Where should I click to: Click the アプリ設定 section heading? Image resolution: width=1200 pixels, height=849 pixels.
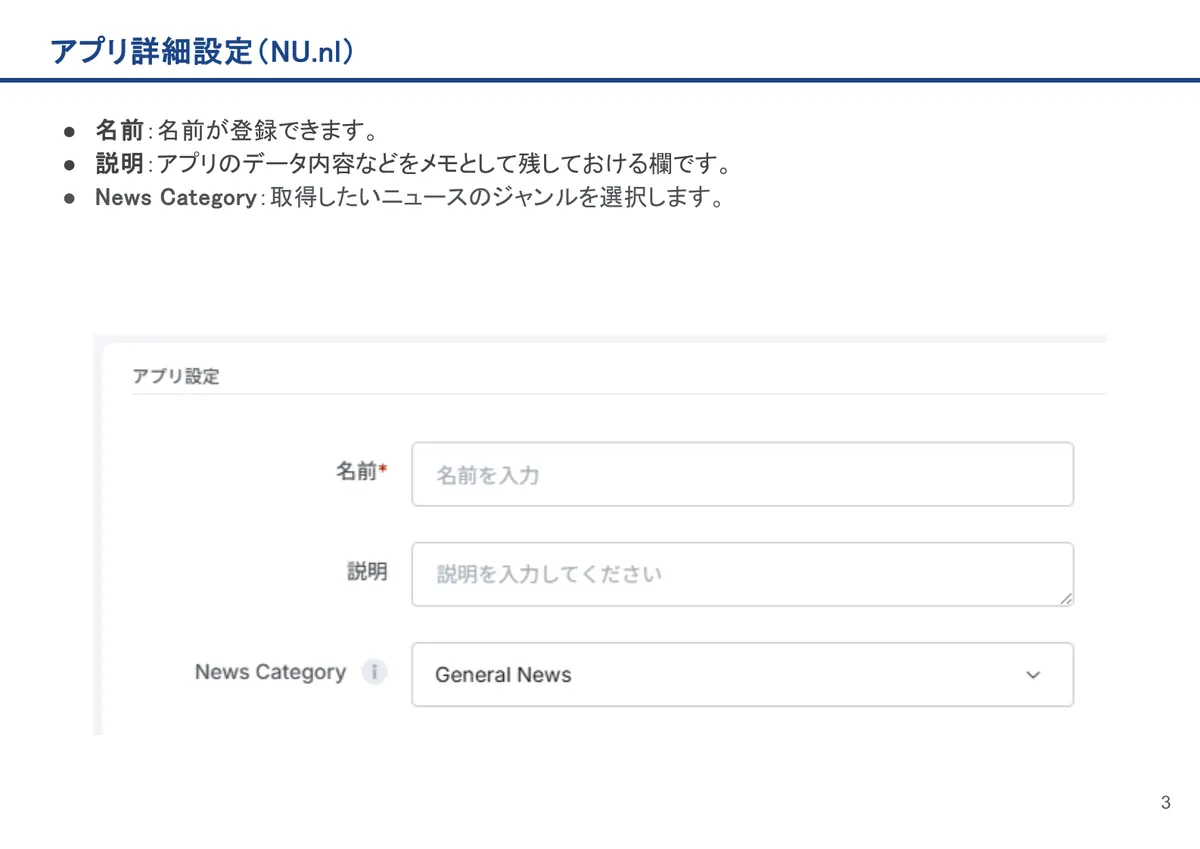pyautogui.click(x=176, y=377)
